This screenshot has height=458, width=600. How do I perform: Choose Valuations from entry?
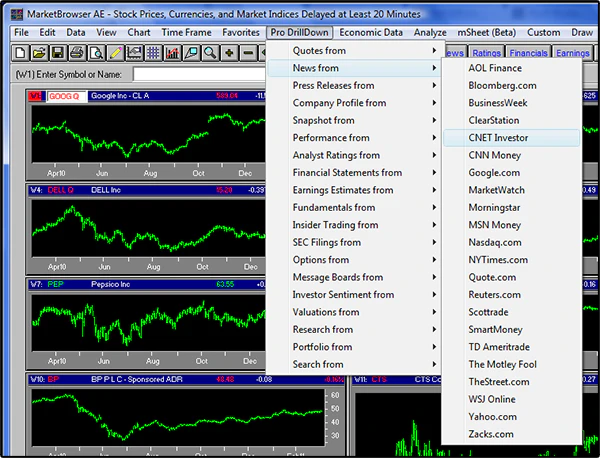pyautogui.click(x=354, y=312)
